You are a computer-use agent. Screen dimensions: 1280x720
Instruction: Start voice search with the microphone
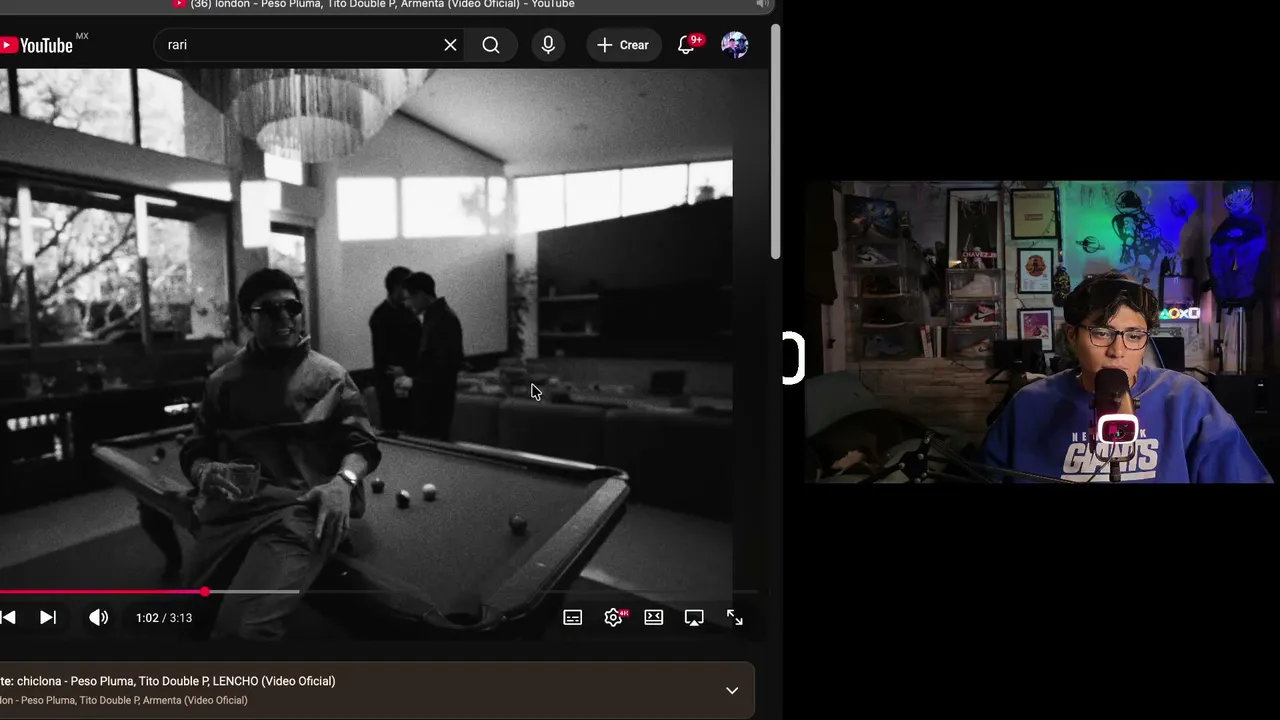[x=548, y=45]
